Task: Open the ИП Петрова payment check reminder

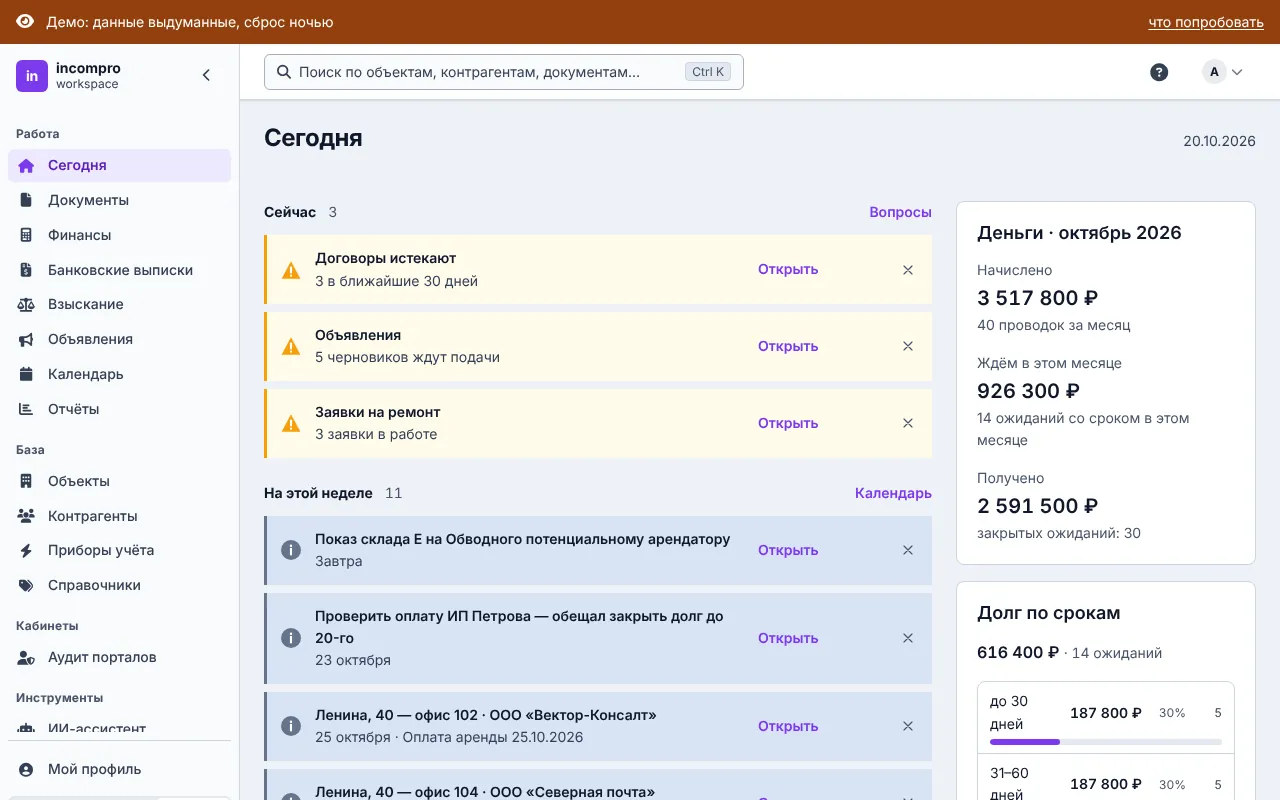Action: click(x=788, y=638)
